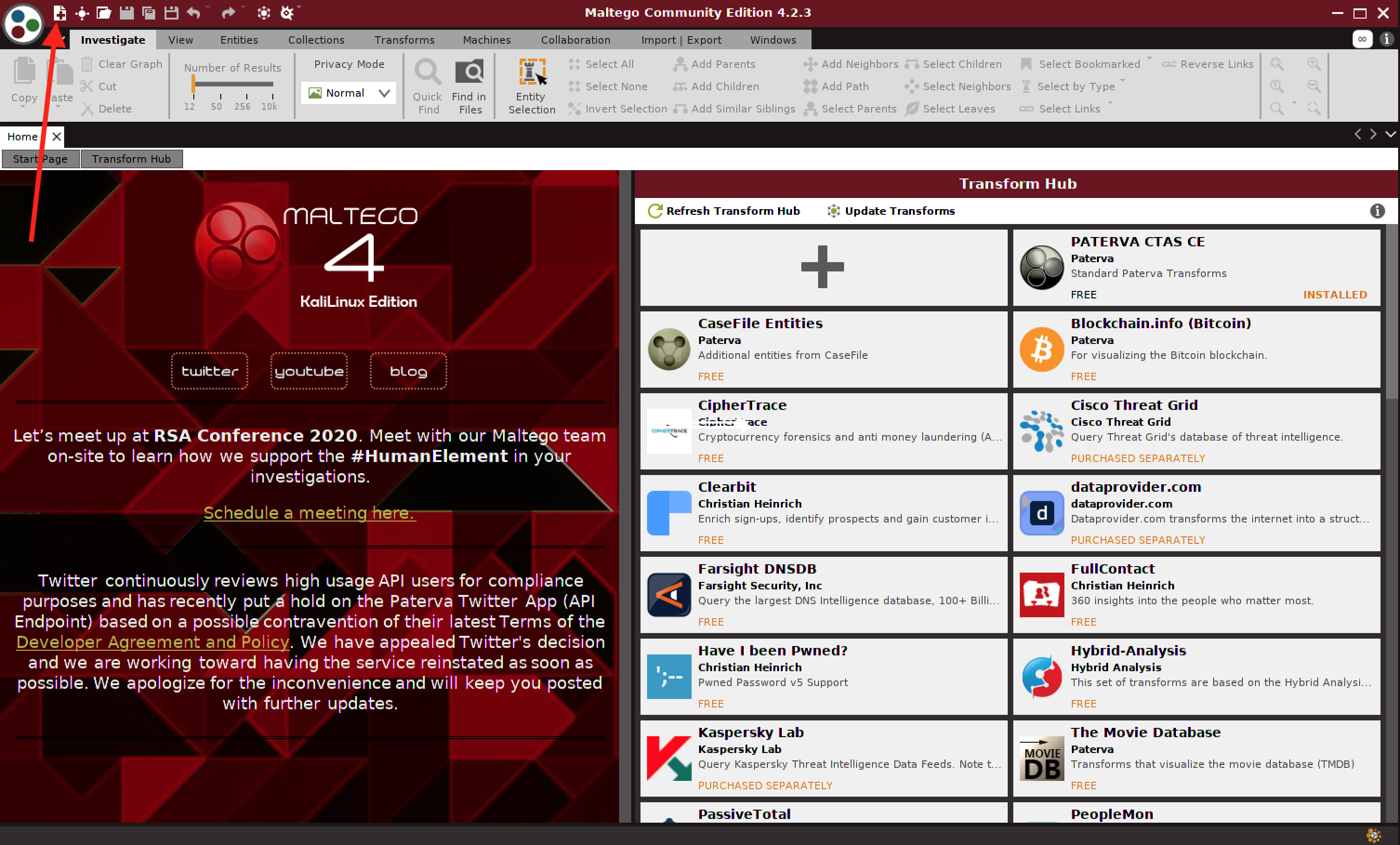
Task: Click the Transform Hub info icon
Action: [1377, 211]
